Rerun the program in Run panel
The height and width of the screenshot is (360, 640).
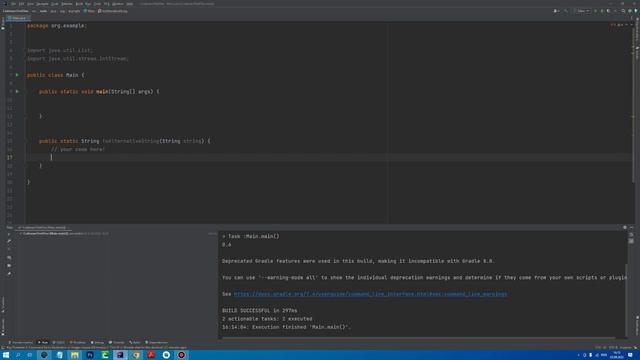pyautogui.click(x=9, y=234)
